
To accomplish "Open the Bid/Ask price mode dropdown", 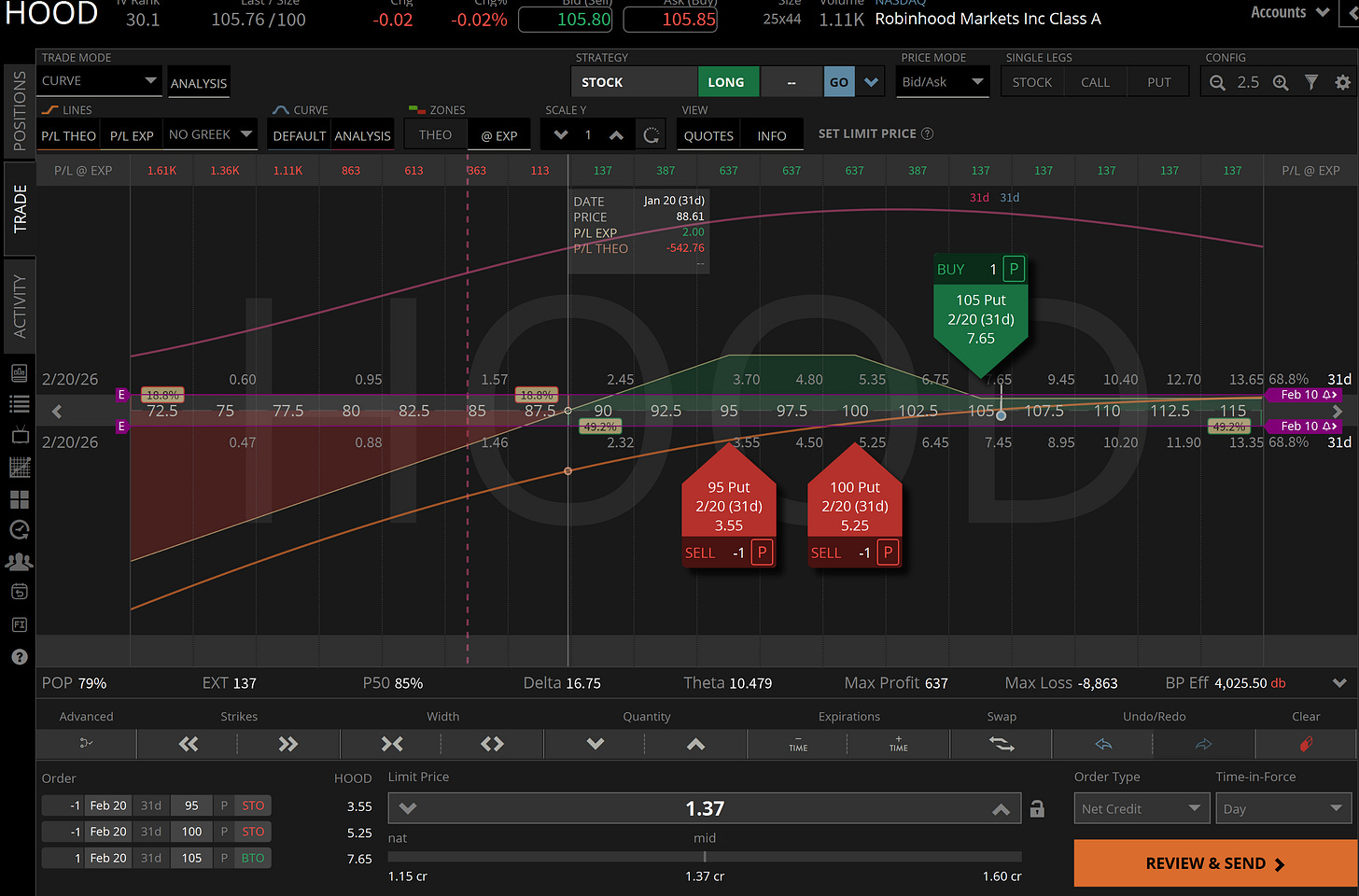I will (x=942, y=82).
